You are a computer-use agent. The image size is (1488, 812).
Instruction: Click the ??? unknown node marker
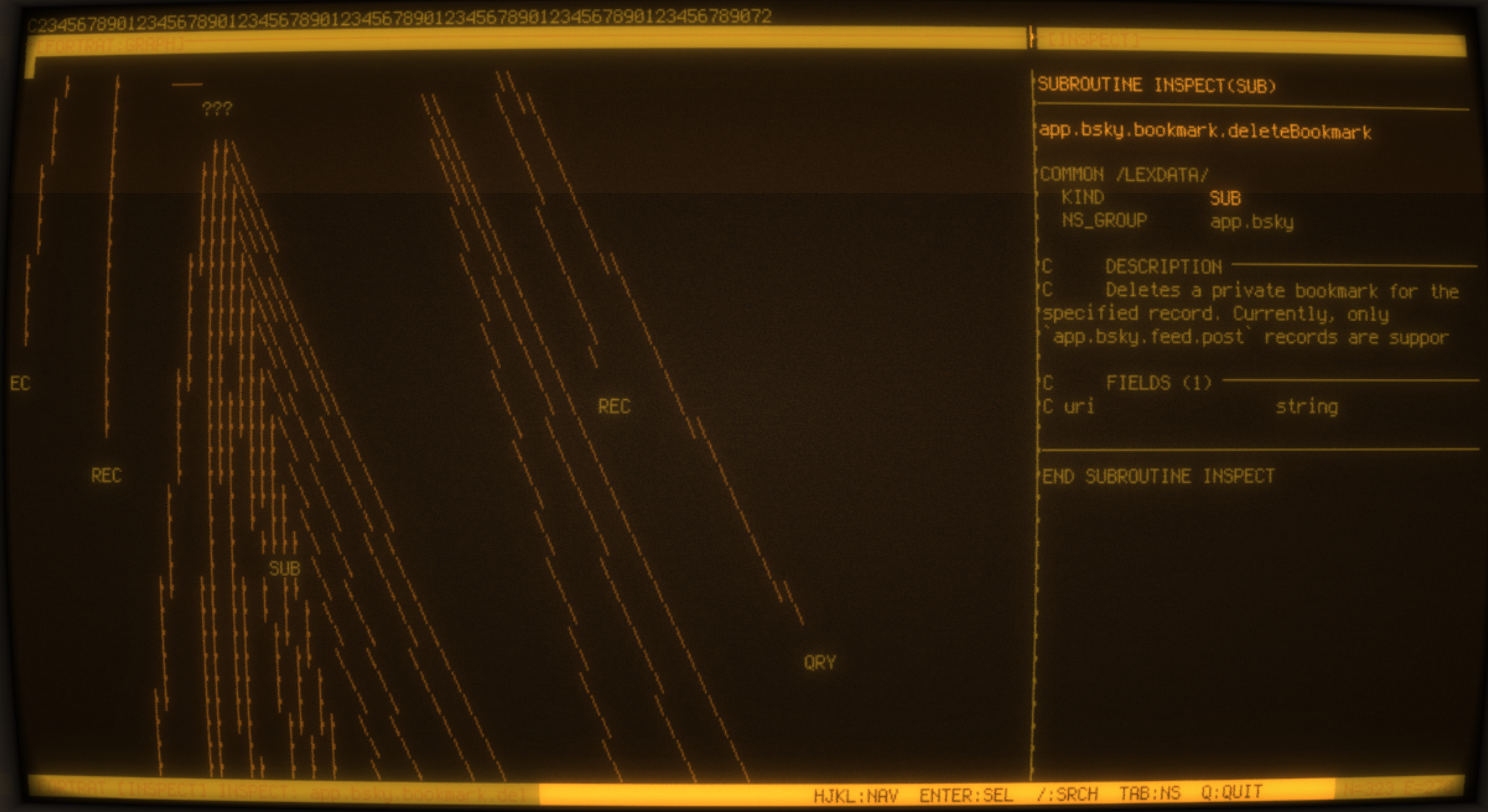[x=218, y=107]
